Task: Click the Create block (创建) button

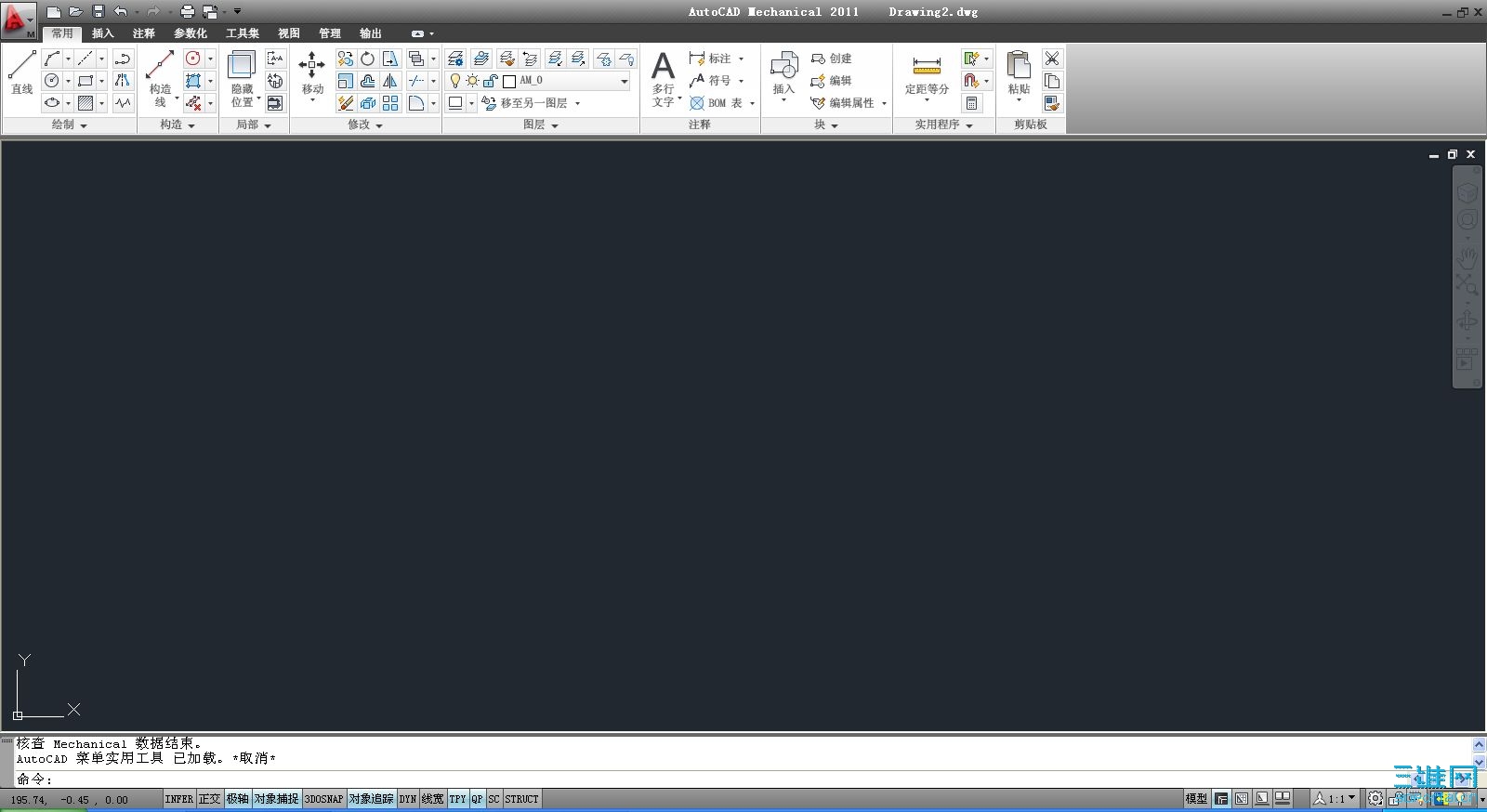Action: coord(831,59)
